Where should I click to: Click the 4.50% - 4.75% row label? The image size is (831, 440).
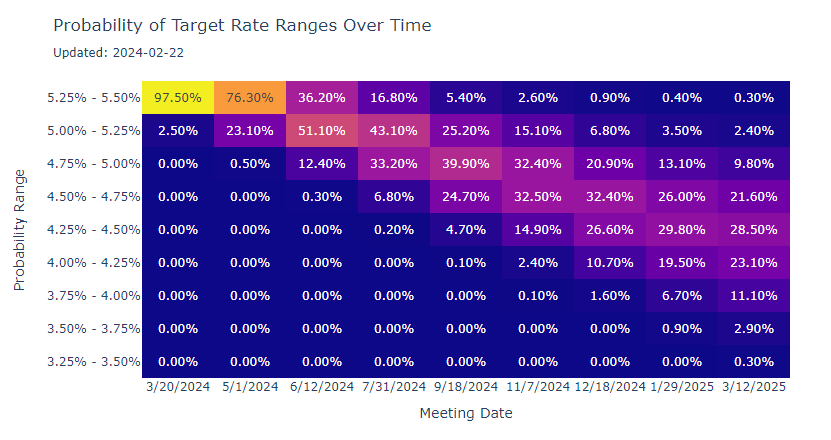tap(93, 197)
